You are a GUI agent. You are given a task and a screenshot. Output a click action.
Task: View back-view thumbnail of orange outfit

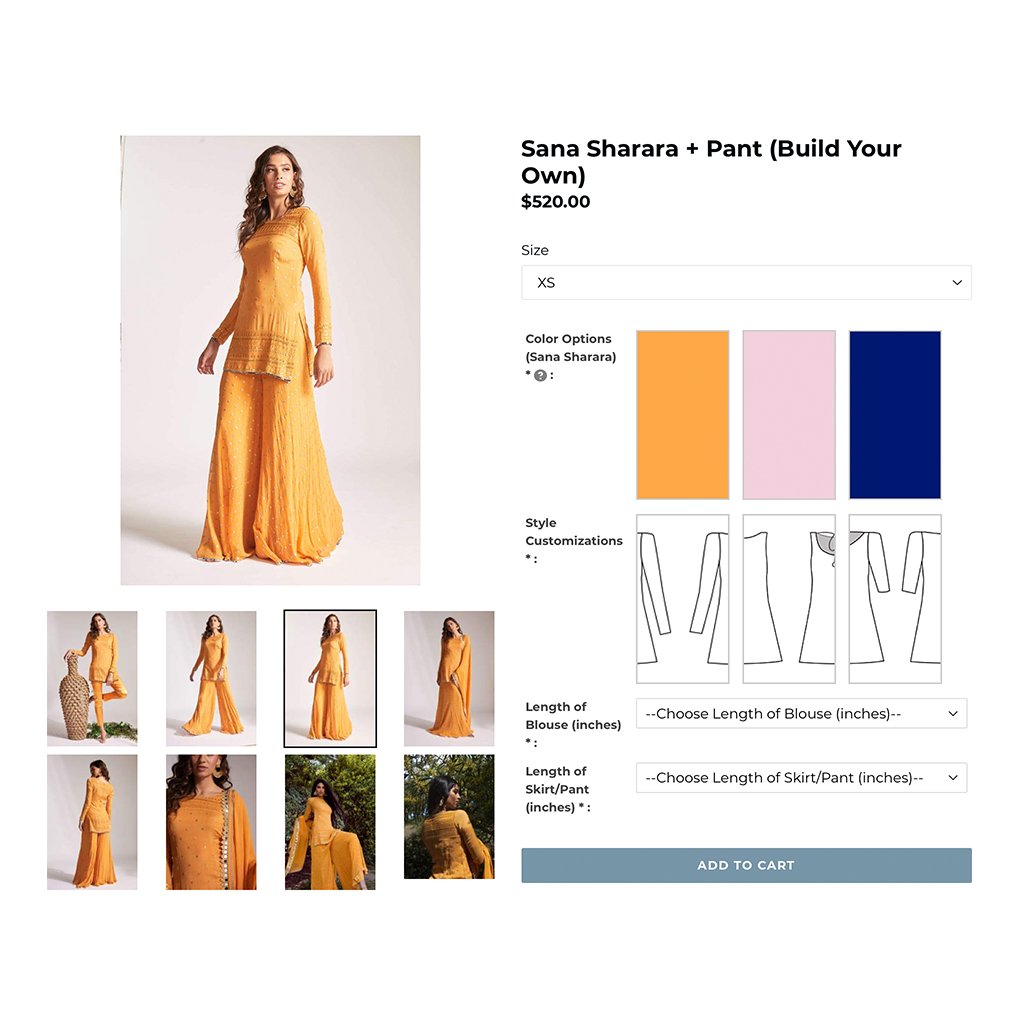coord(92,822)
